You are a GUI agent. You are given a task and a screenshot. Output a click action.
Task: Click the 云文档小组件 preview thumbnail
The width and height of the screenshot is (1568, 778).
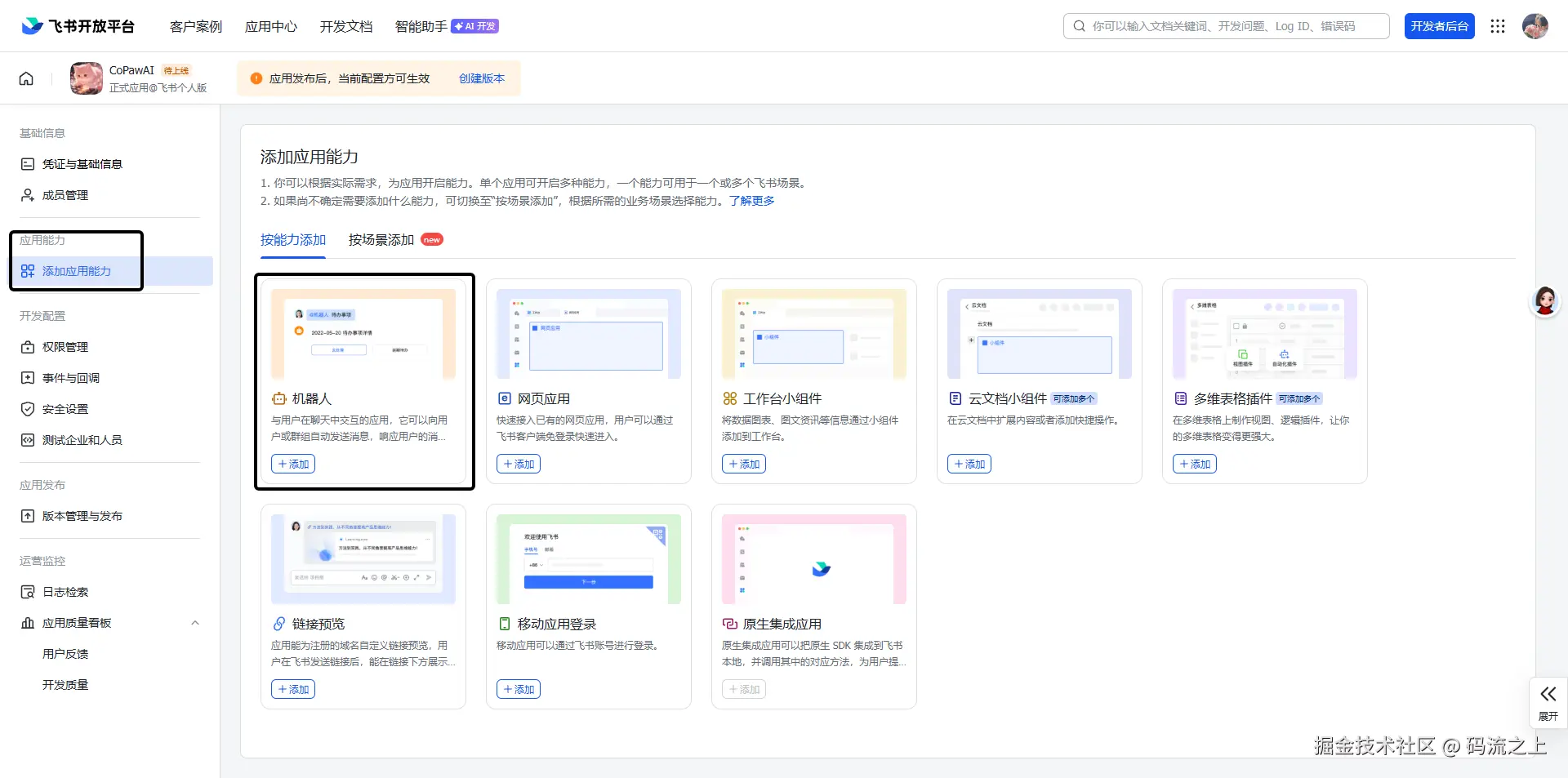point(1040,334)
